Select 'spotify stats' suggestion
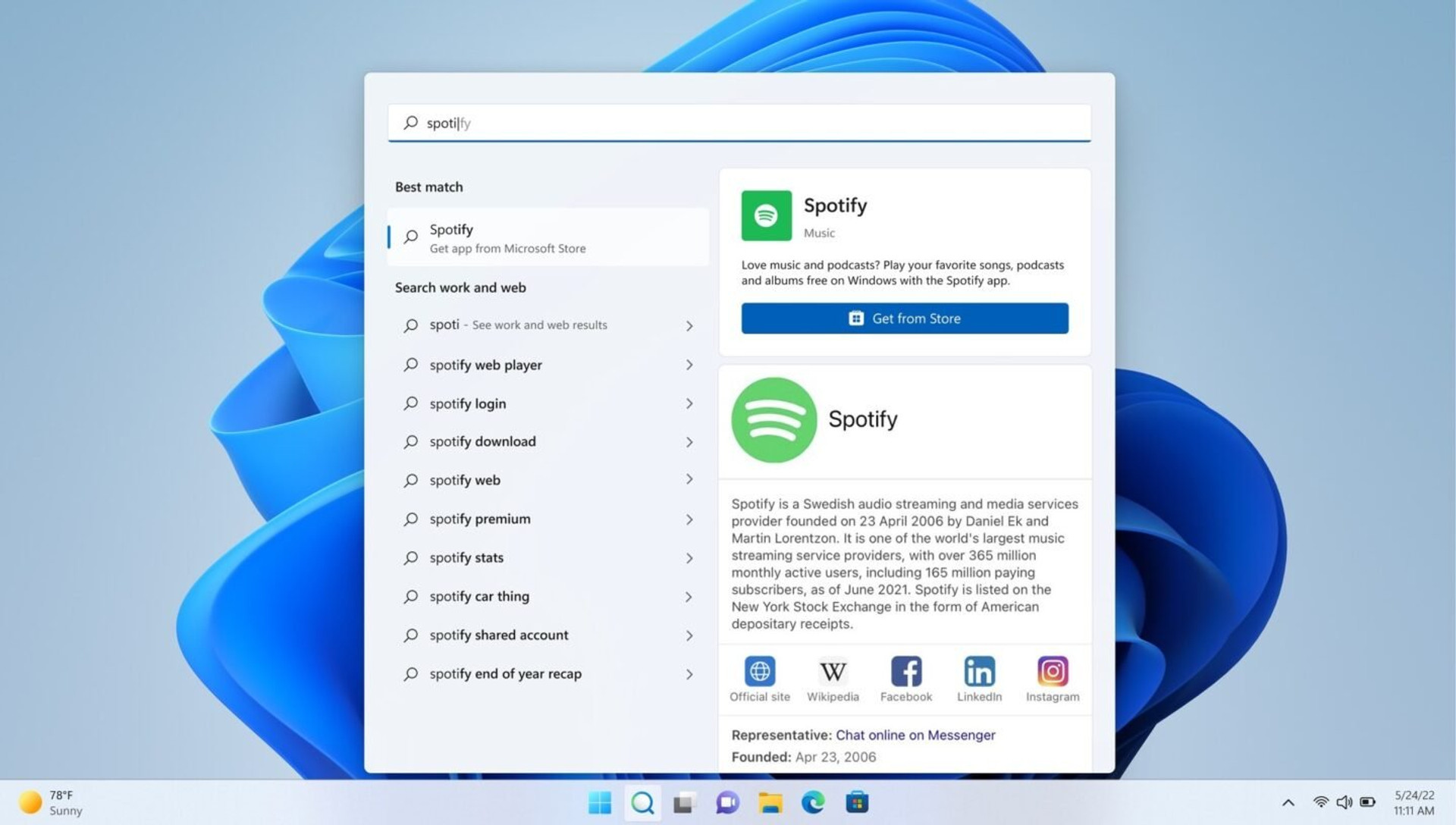The height and width of the screenshot is (825, 1456). point(548,558)
